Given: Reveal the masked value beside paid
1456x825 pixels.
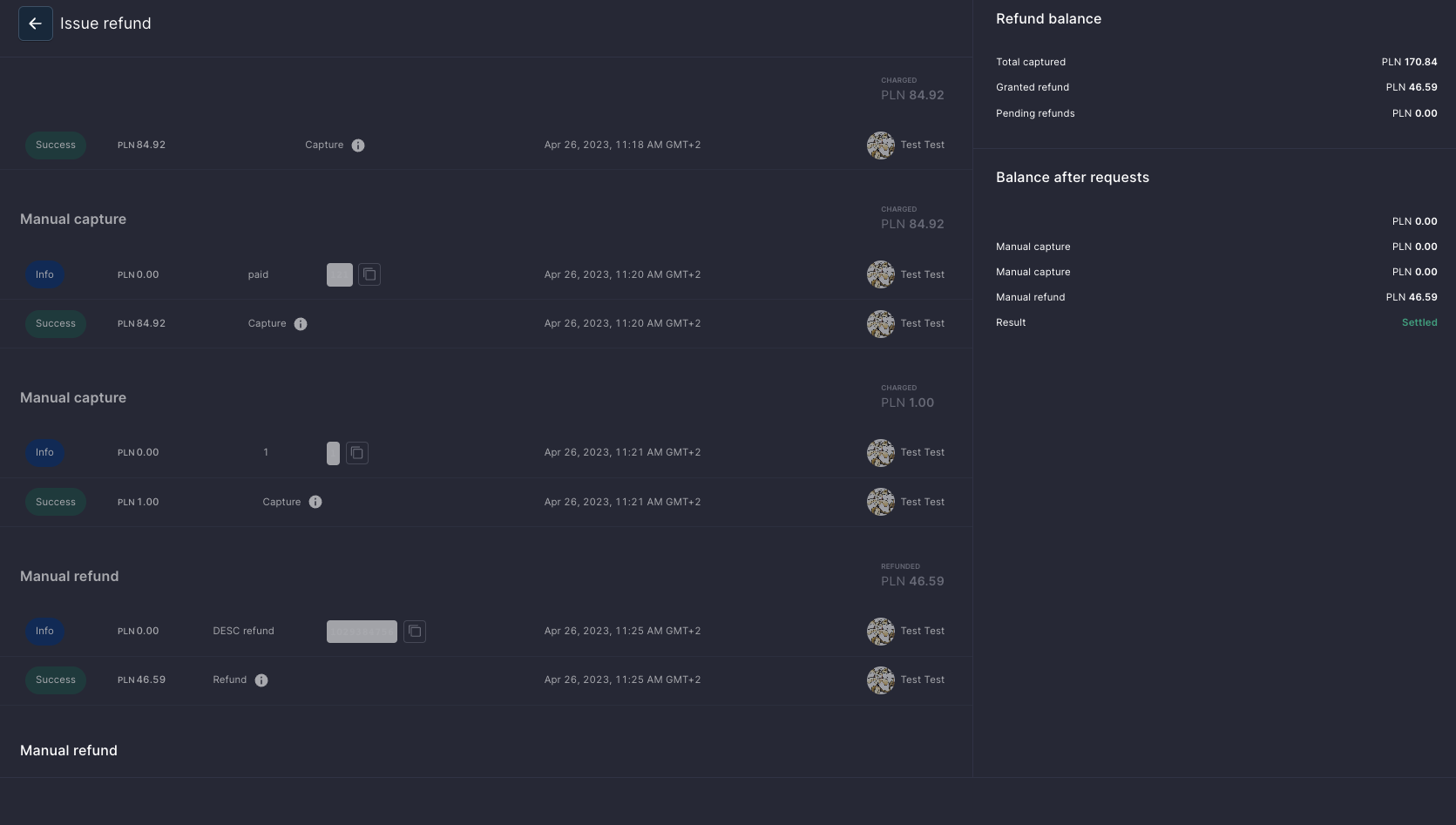Looking at the screenshot, I should [339, 274].
